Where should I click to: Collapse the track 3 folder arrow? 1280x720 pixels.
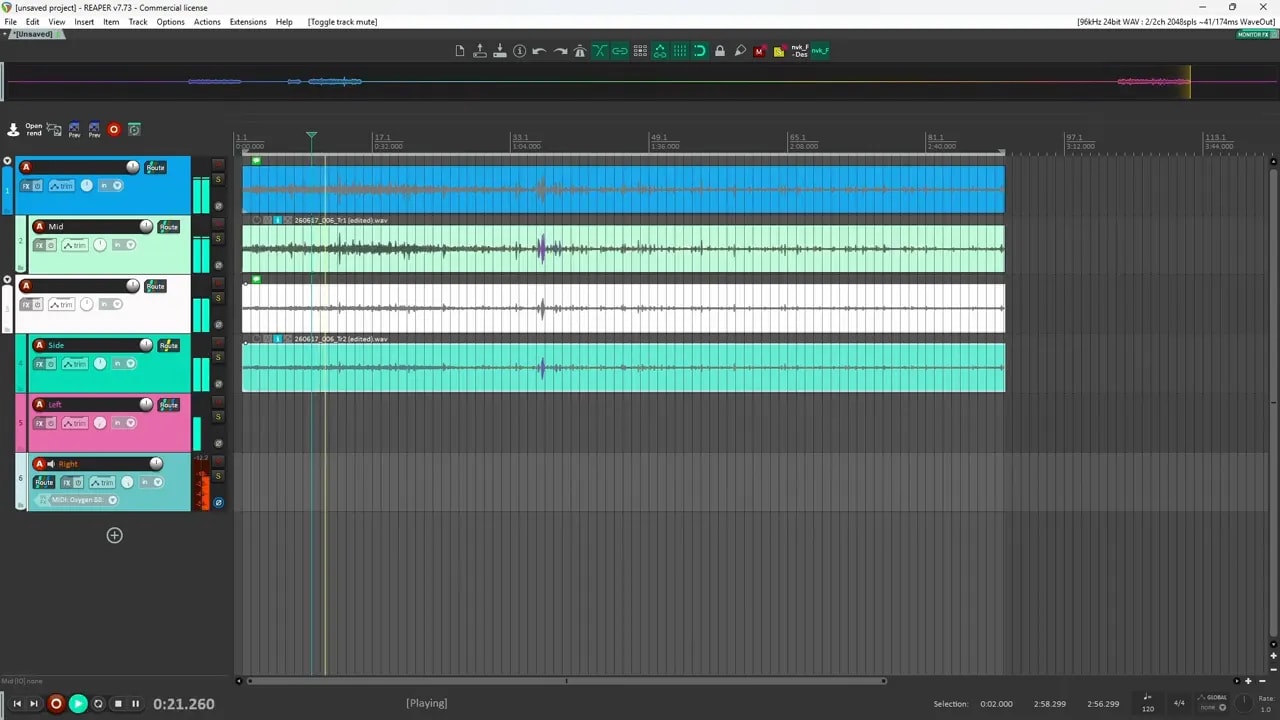point(8,280)
